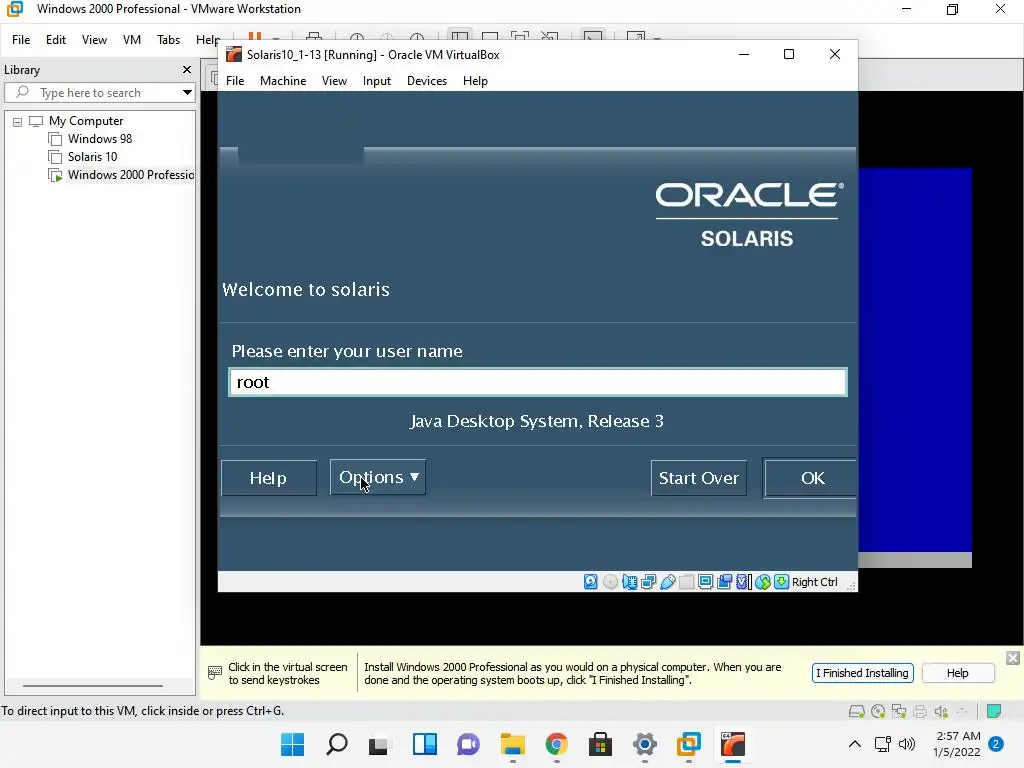Select Windows 2000 Professional in Library

coord(121,175)
